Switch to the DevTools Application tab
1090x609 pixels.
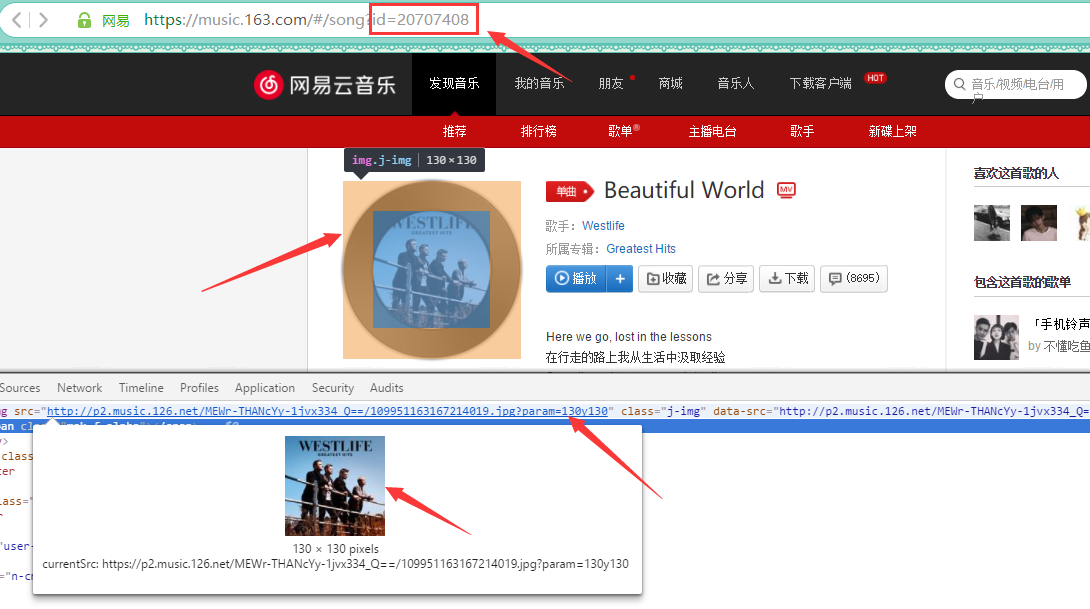[x=265, y=388]
